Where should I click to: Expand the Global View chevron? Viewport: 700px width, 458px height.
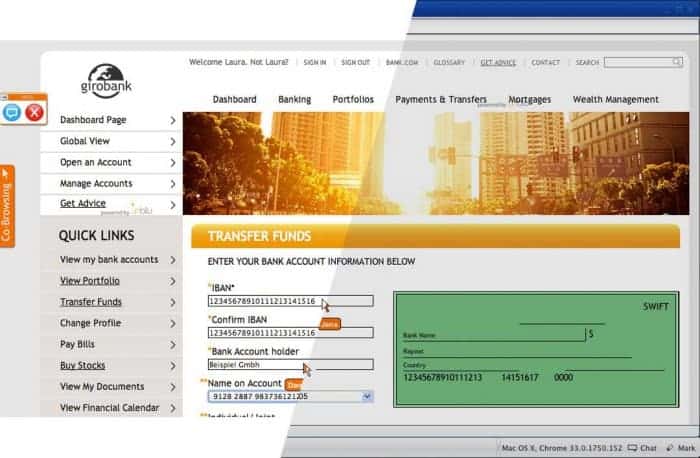[x=173, y=142]
